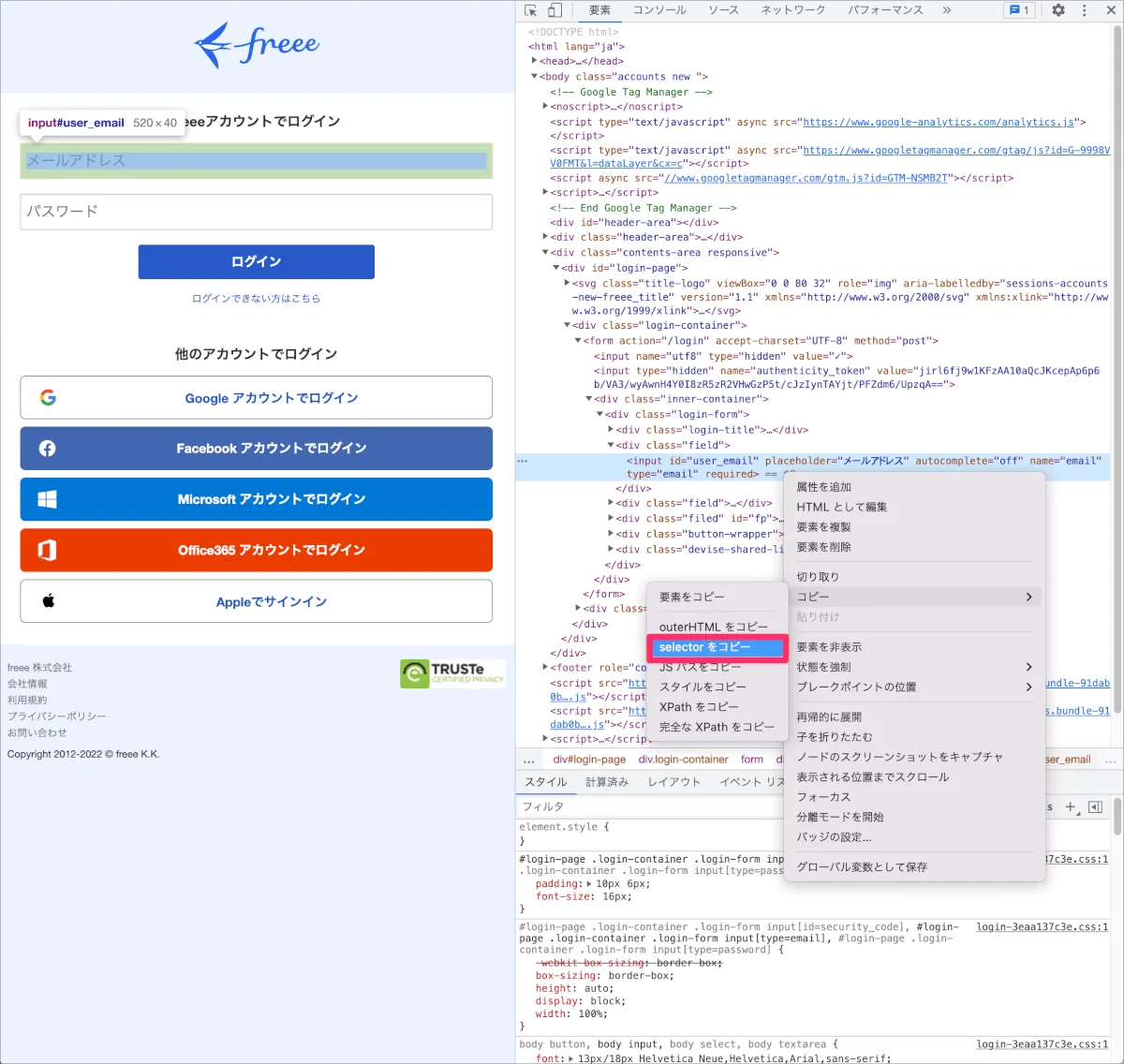Collapse the body element node
1124x1064 pixels.
tap(535, 77)
